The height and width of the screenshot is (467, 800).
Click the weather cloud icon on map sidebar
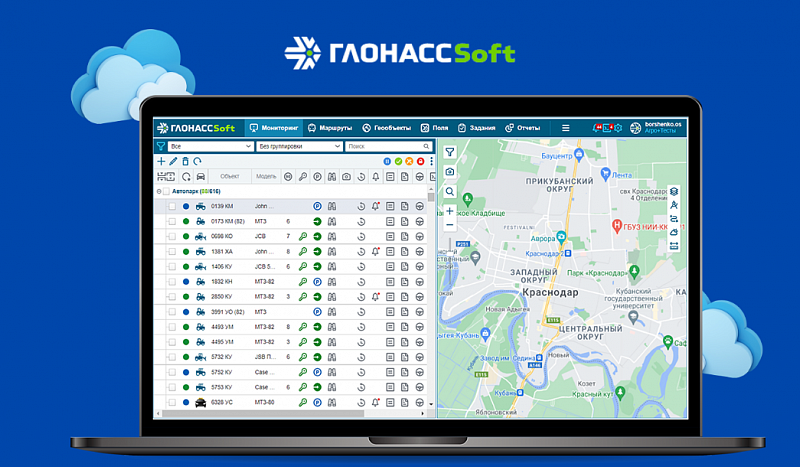point(674,232)
